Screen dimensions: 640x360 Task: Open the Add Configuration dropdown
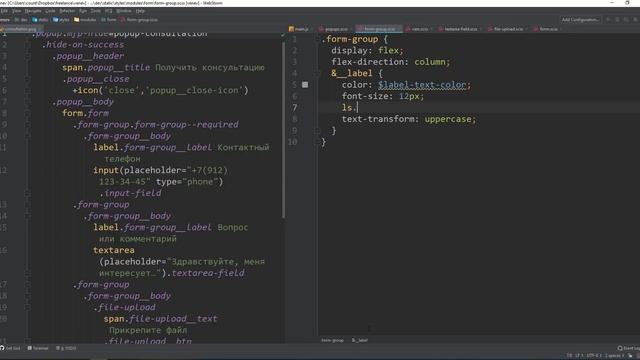pos(580,19)
